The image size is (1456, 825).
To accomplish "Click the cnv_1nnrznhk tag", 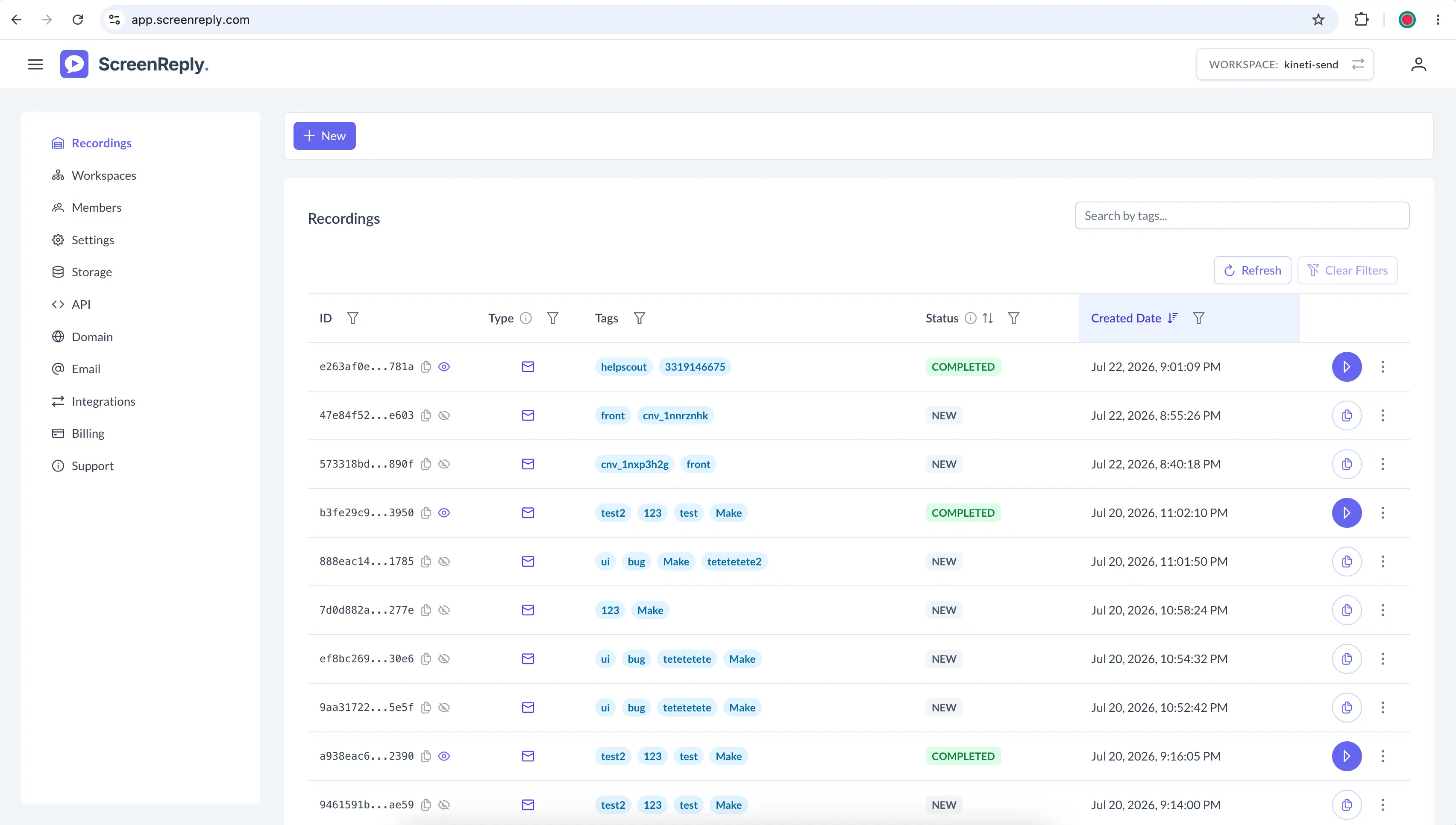I will click(675, 415).
